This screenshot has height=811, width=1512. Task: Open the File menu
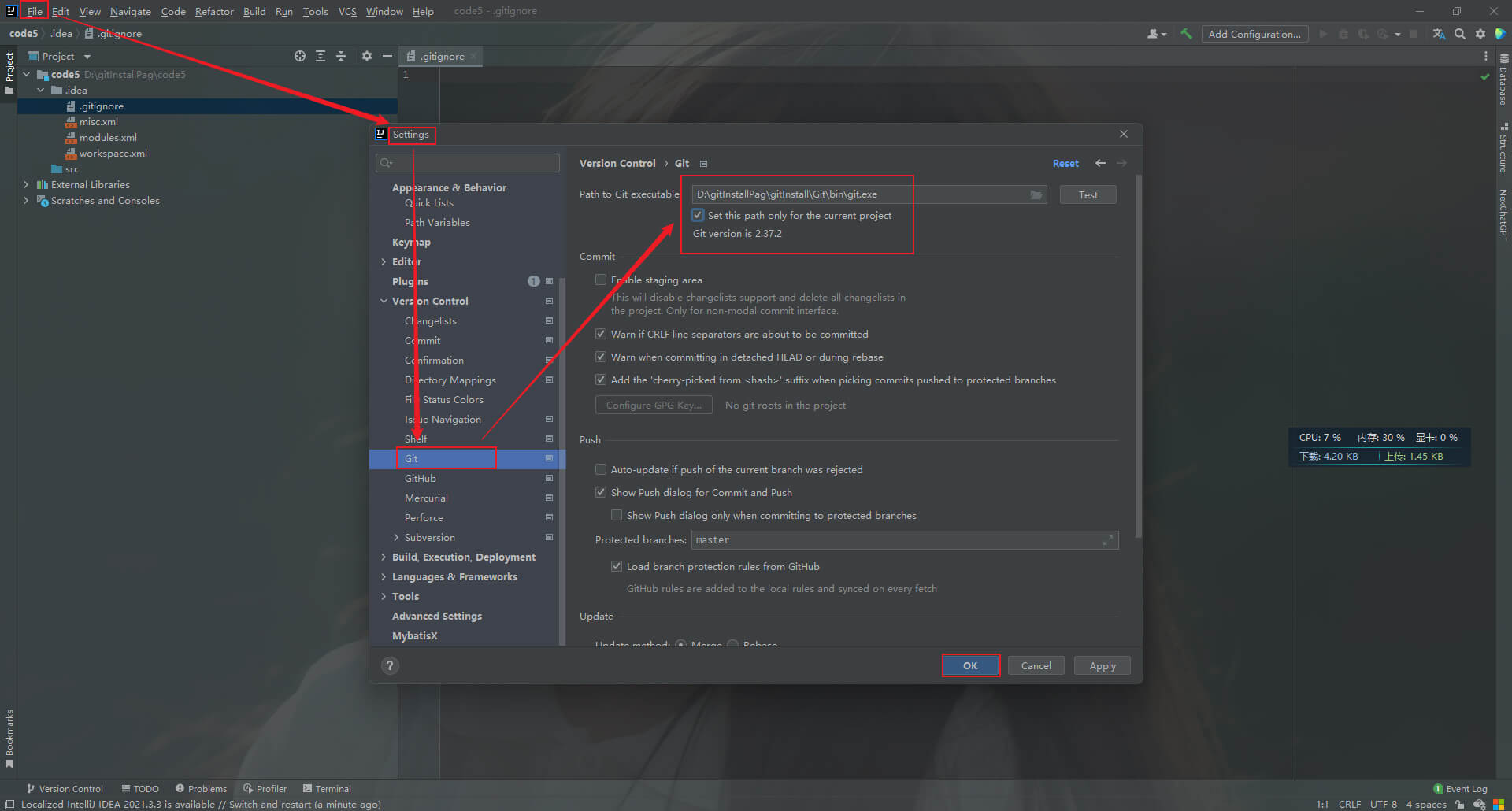(35, 11)
